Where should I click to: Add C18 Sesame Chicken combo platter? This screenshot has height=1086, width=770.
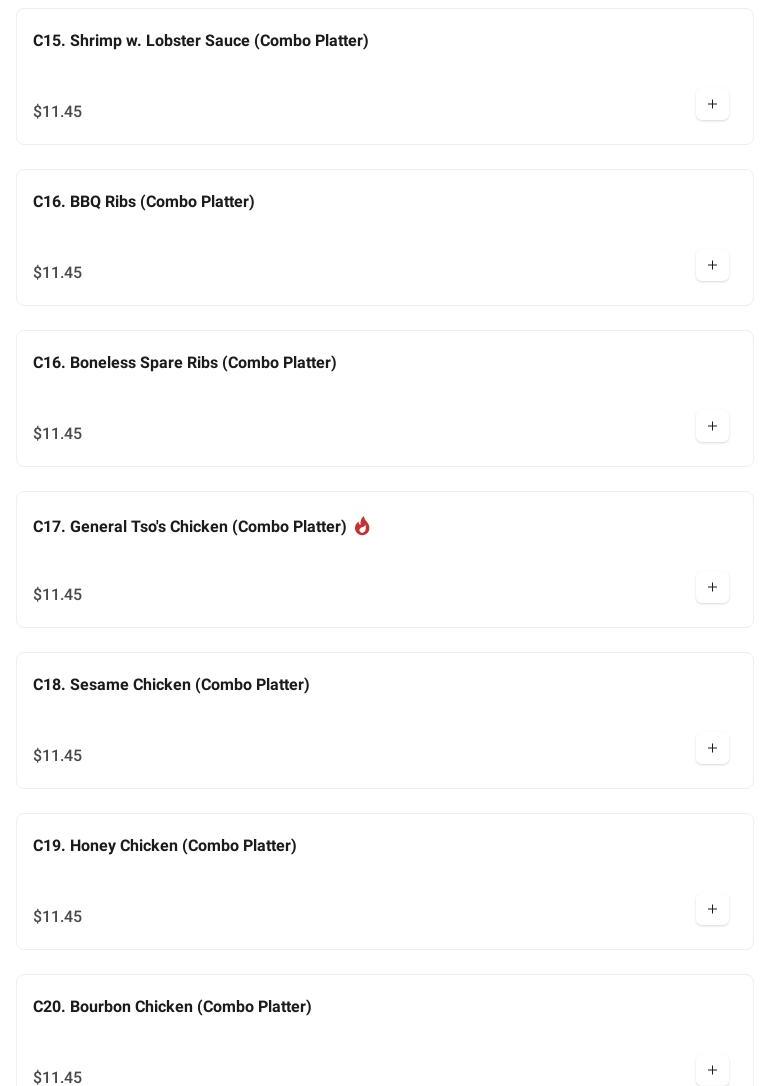click(x=712, y=748)
